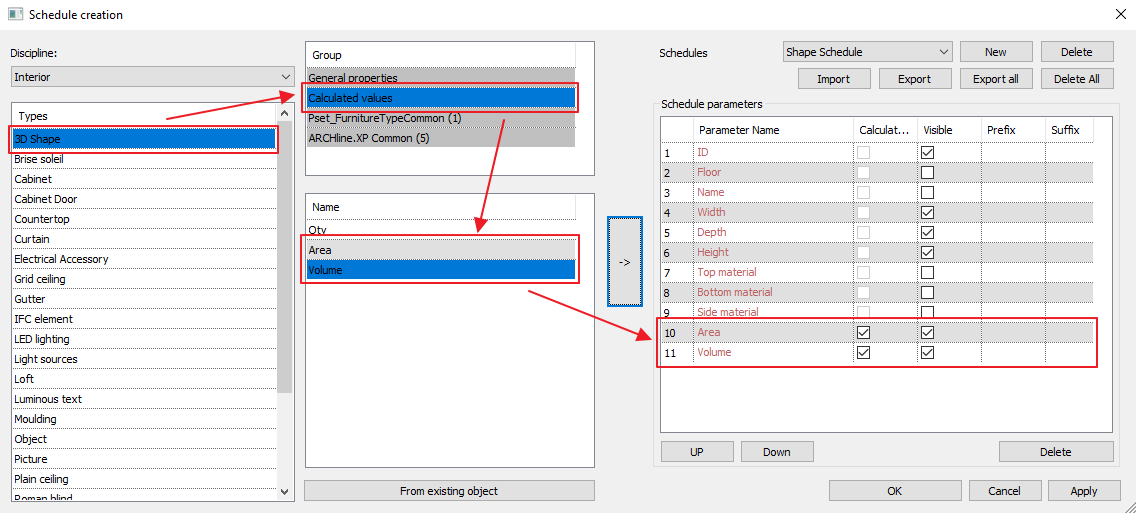The image size is (1136, 513).
Task: Click the arrow button to add parameter
Action: (x=624, y=262)
